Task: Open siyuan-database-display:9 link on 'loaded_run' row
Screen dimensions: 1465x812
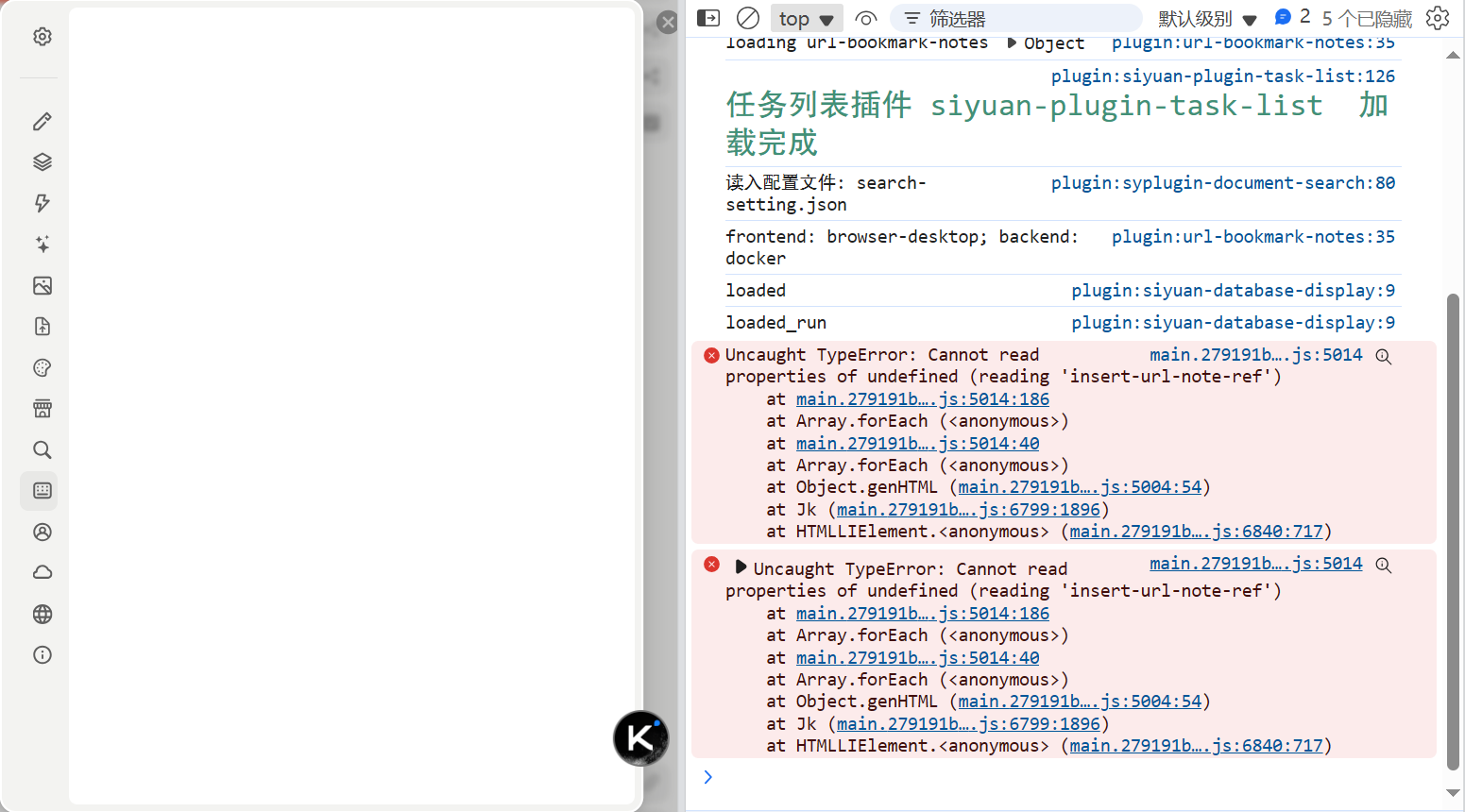Action: 1234,323
